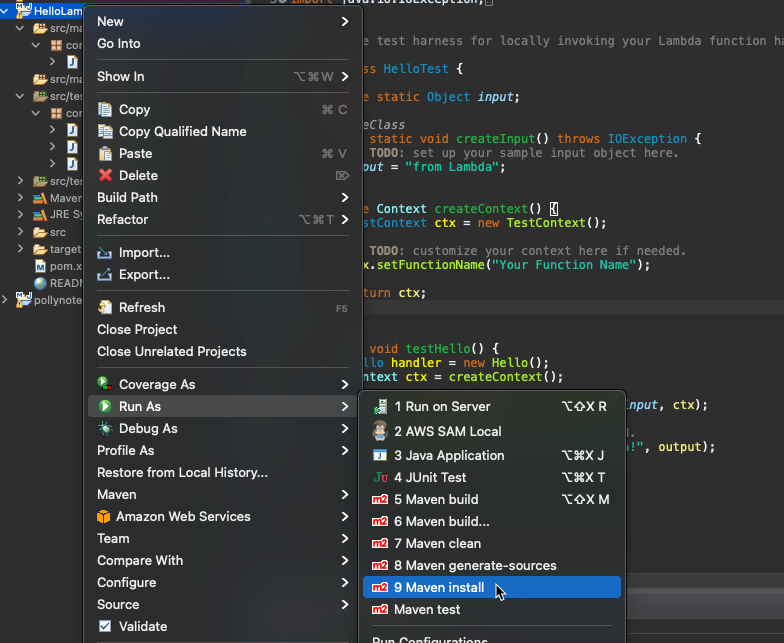This screenshot has width=784, height=643.
Task: Click HelloTest class name in editor
Action: [416, 68]
